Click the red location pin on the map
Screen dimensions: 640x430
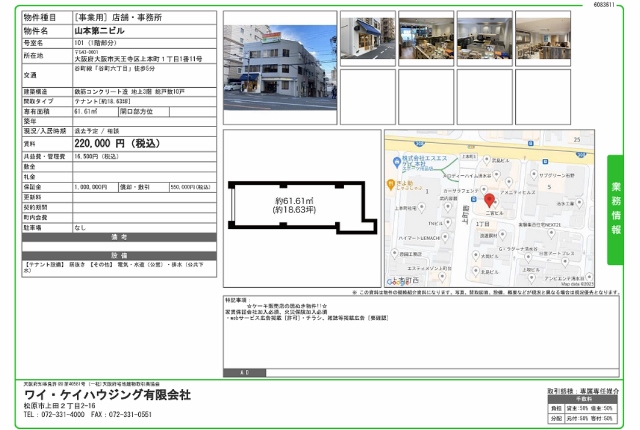[489, 200]
